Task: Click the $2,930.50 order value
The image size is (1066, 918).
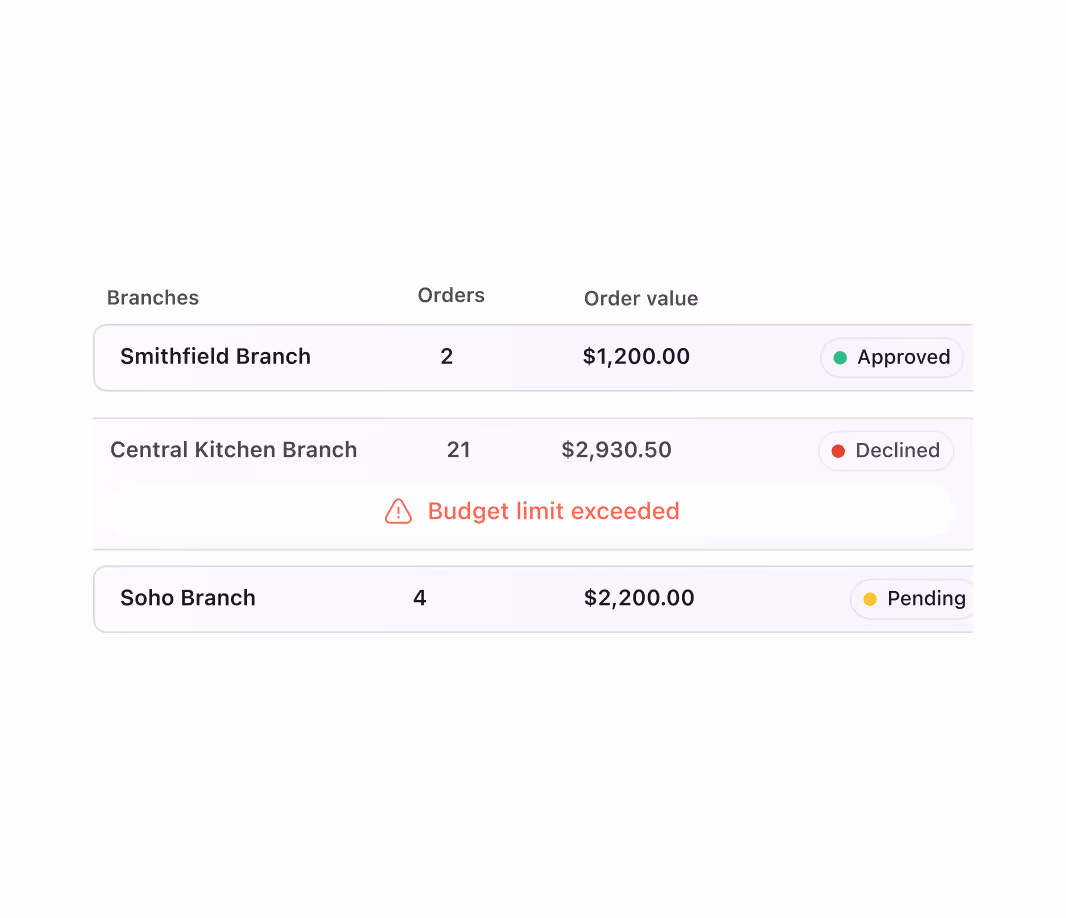Action: [617, 449]
